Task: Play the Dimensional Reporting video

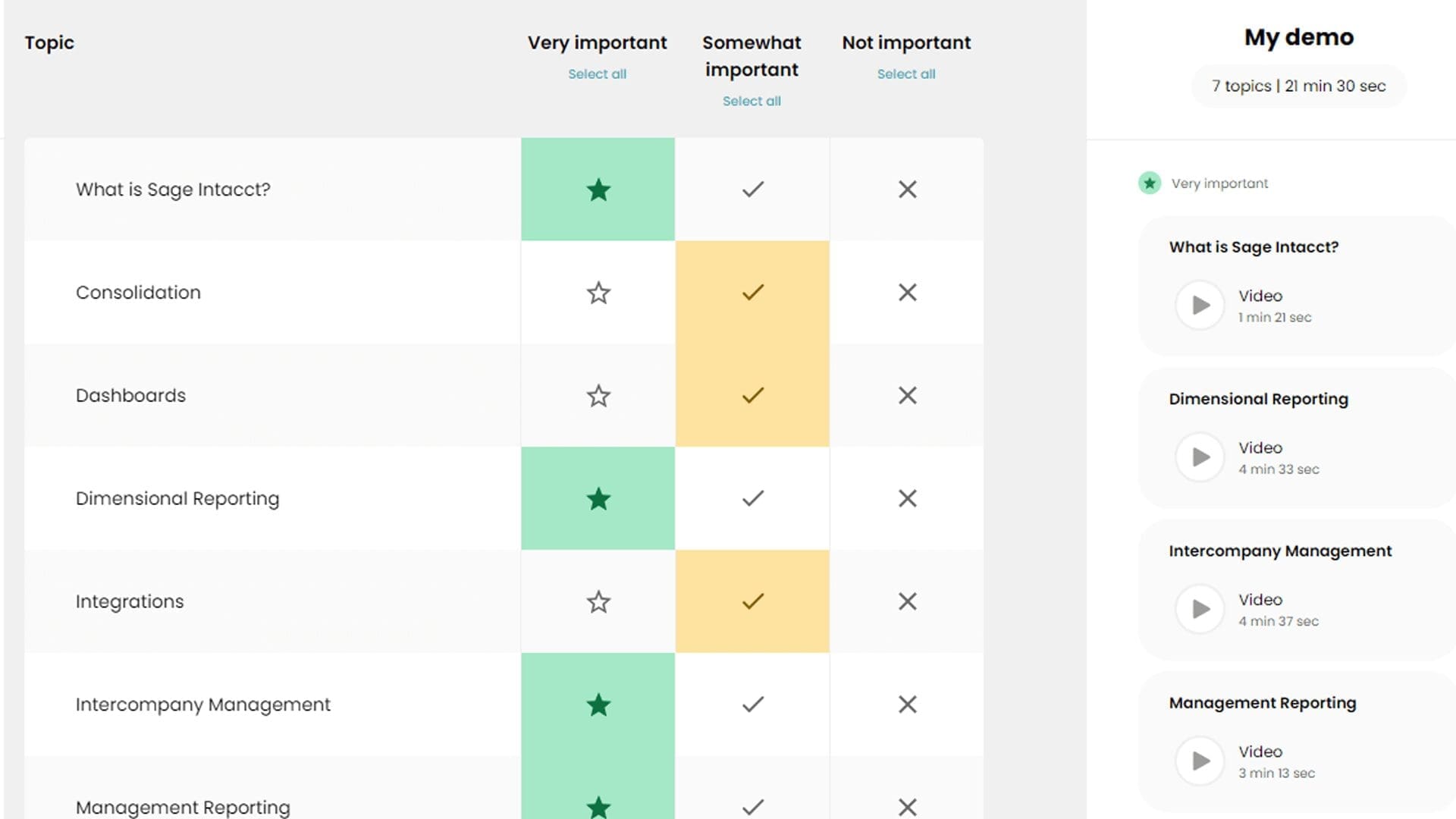Action: click(1200, 457)
